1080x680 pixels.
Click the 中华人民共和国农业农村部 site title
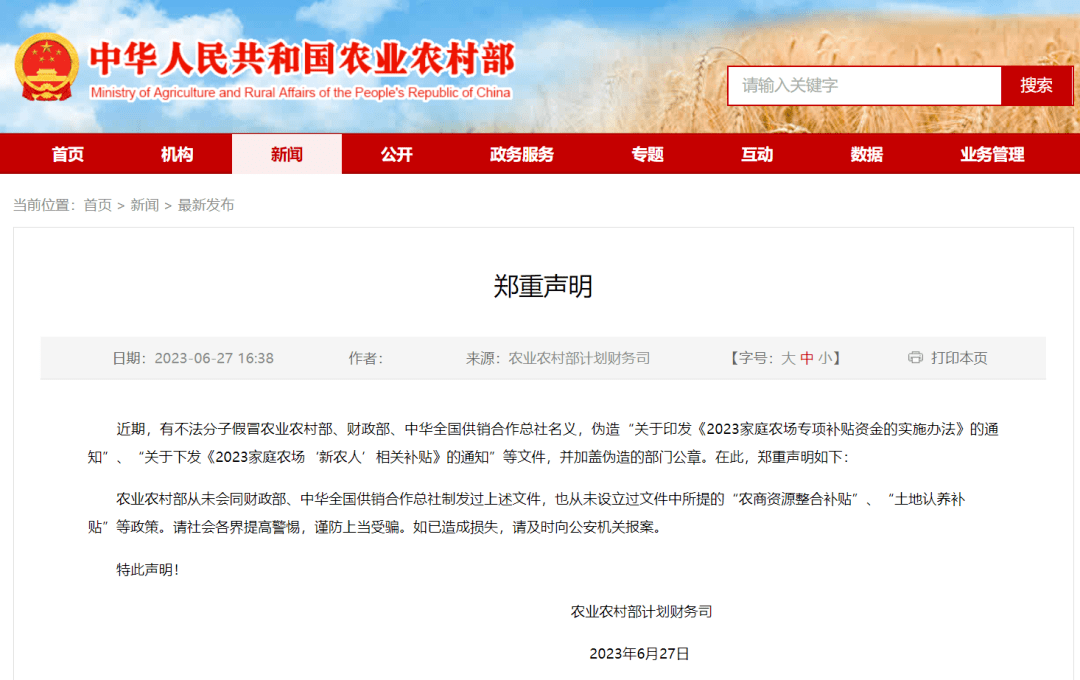(302, 59)
